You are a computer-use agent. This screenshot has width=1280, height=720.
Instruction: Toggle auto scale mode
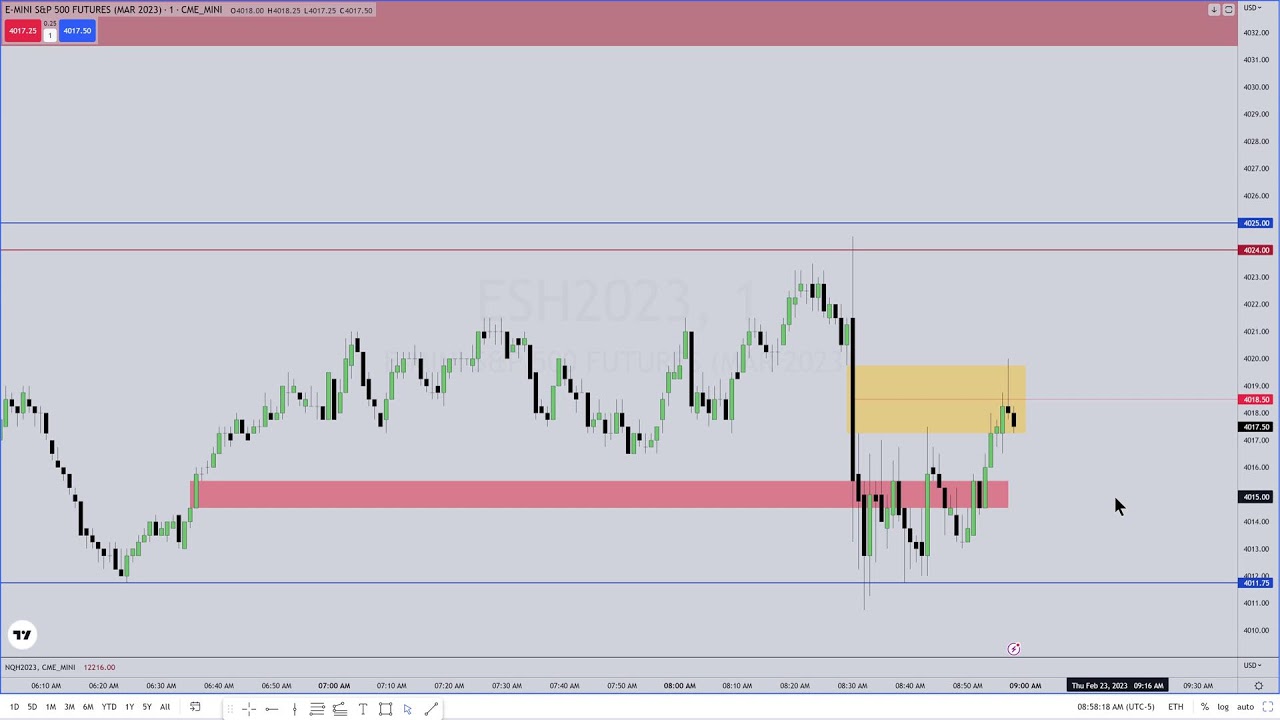point(1245,707)
